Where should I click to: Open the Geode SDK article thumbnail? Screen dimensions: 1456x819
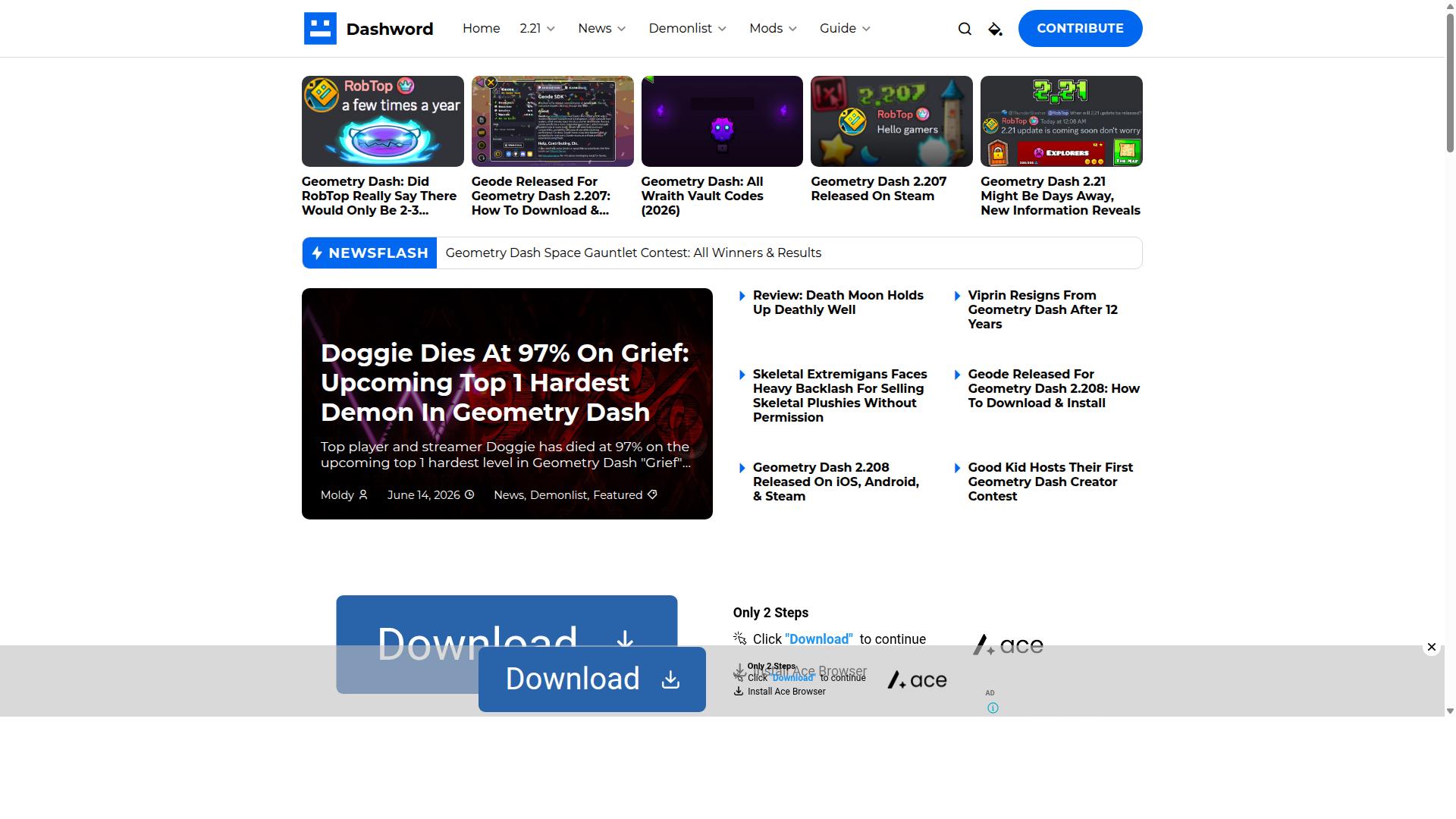(x=553, y=121)
